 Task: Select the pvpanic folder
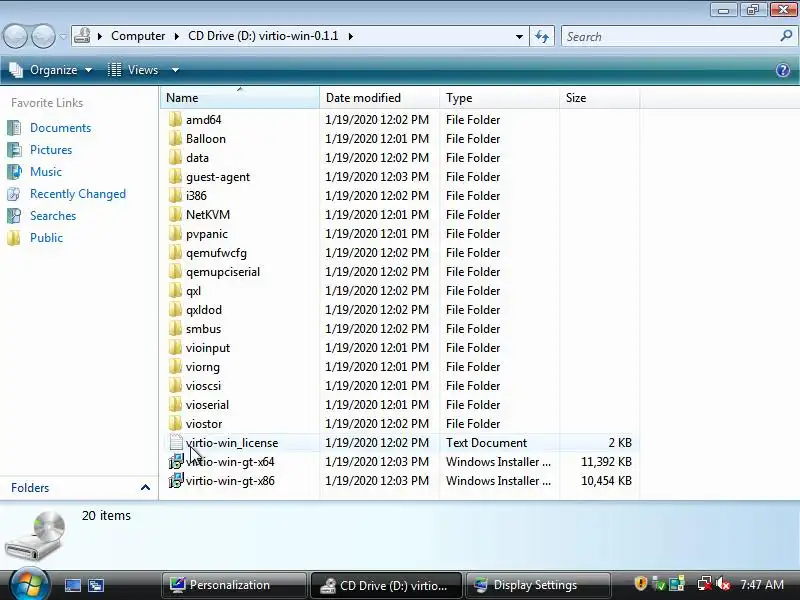coord(207,234)
